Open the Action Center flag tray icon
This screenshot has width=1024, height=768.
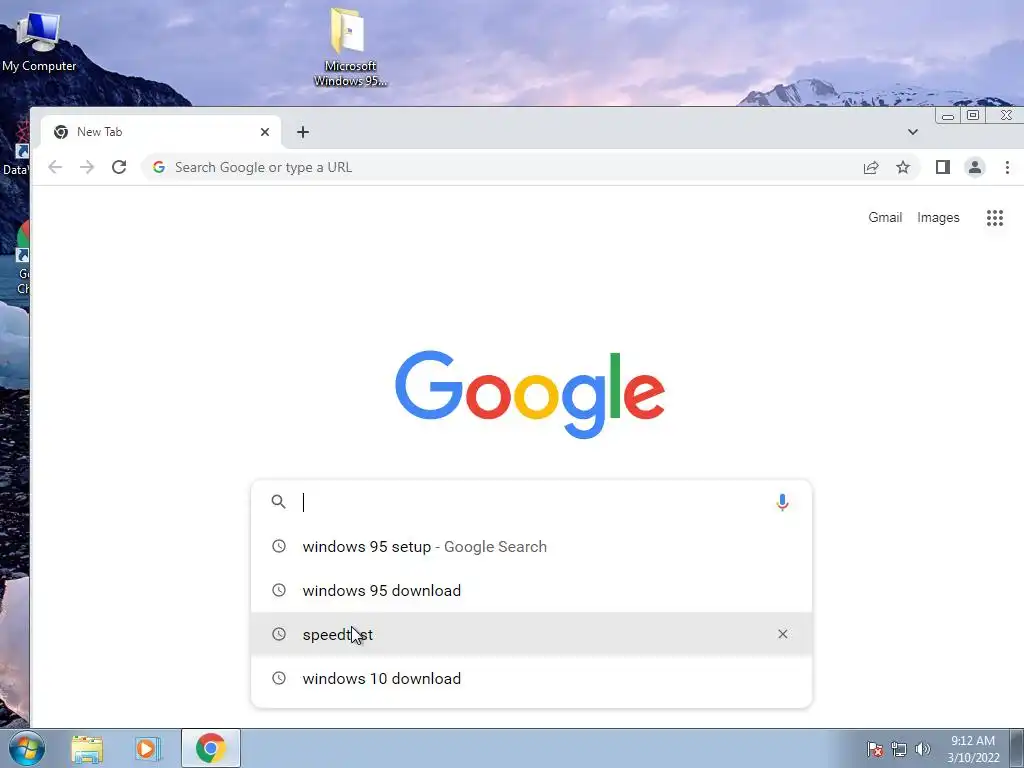click(x=874, y=749)
